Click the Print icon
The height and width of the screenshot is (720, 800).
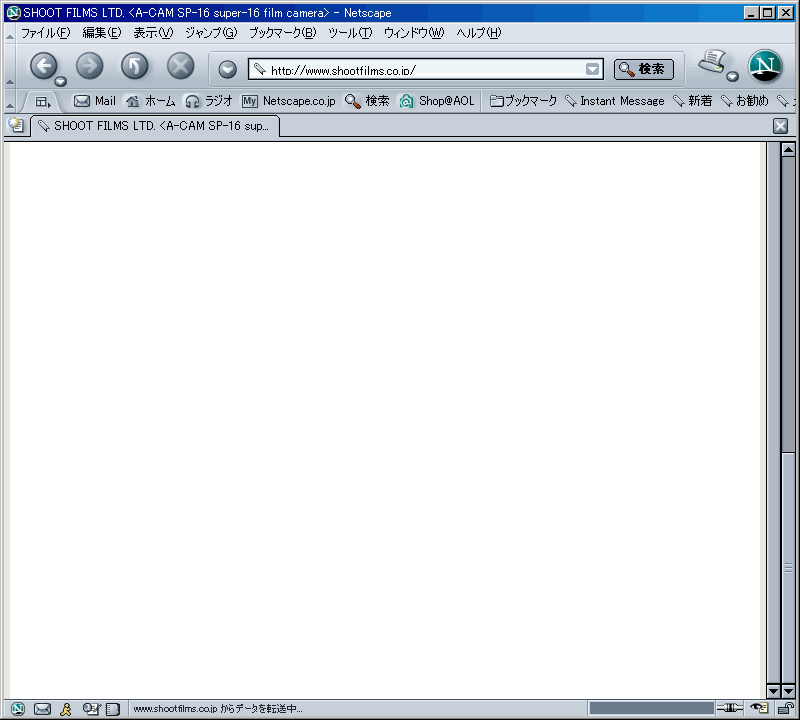(x=712, y=62)
